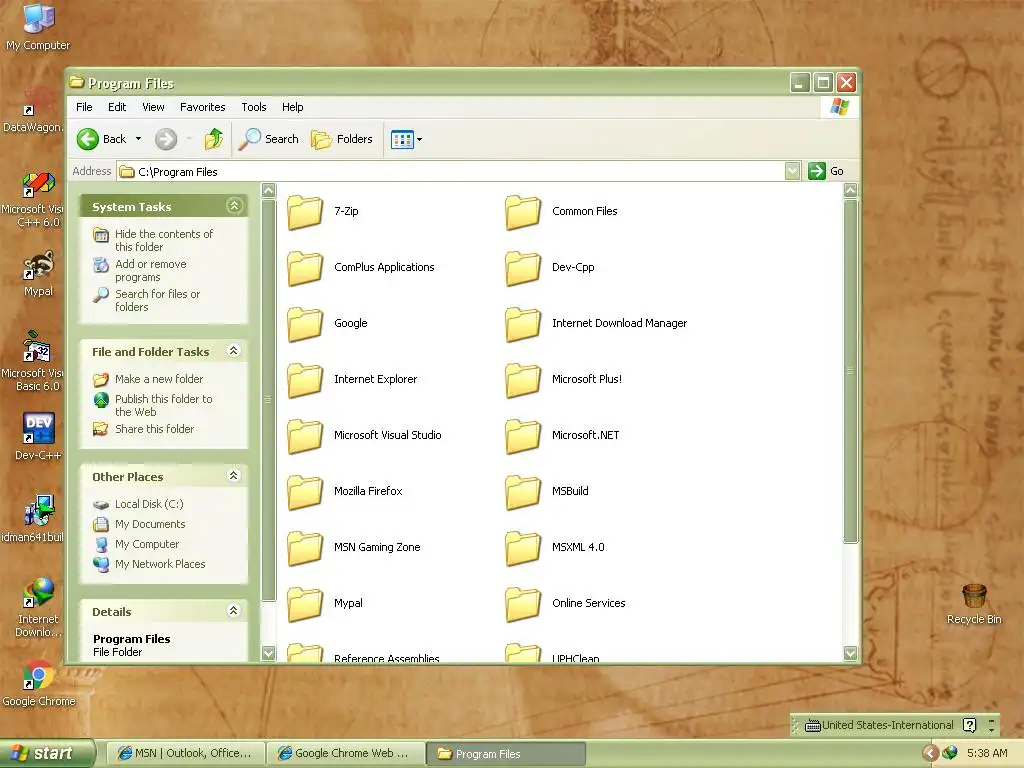The width and height of the screenshot is (1024, 768).
Task: Click the Go button beside address bar
Action: pos(827,172)
